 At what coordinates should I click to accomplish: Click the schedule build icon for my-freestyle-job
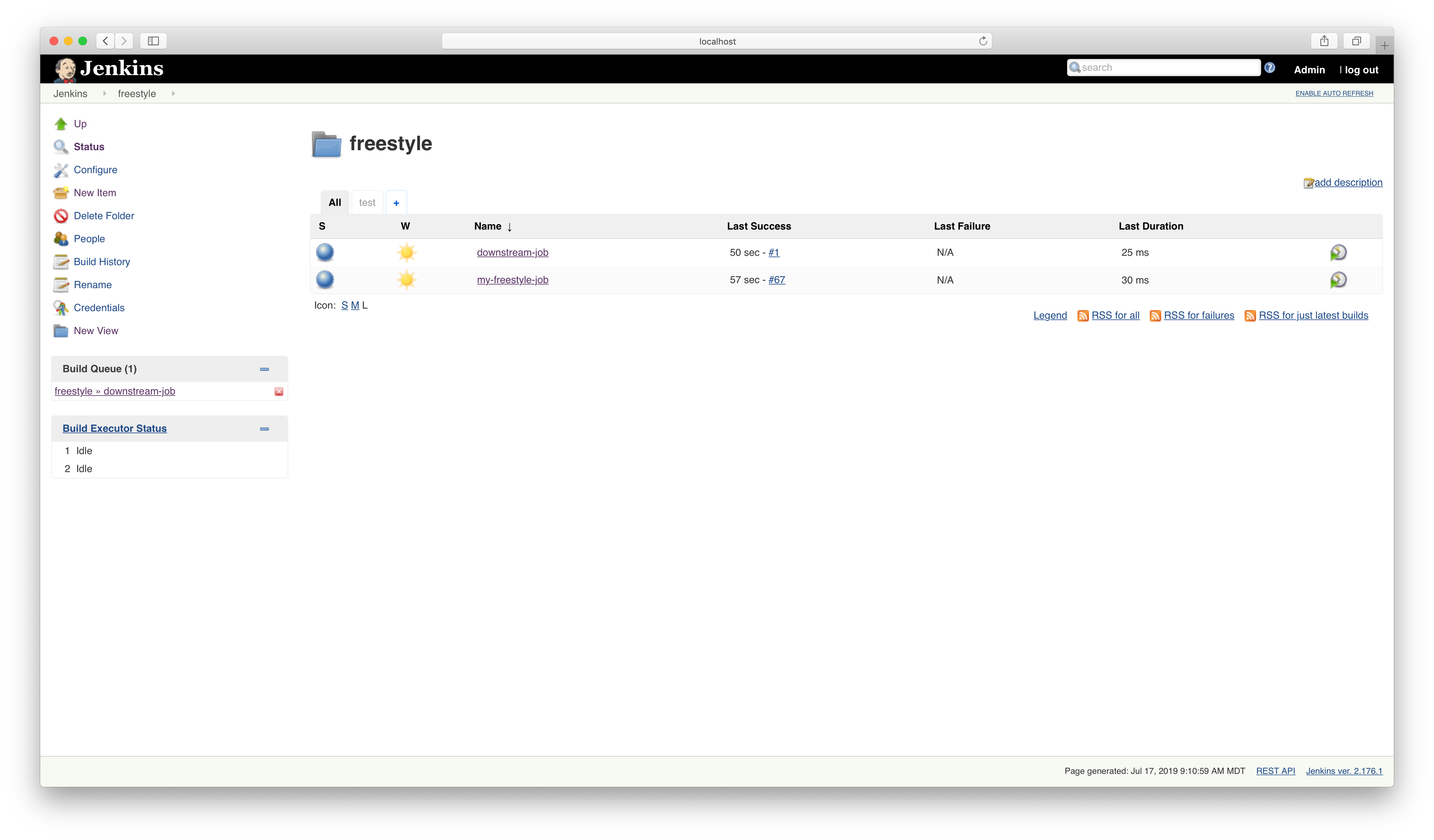[x=1338, y=280]
